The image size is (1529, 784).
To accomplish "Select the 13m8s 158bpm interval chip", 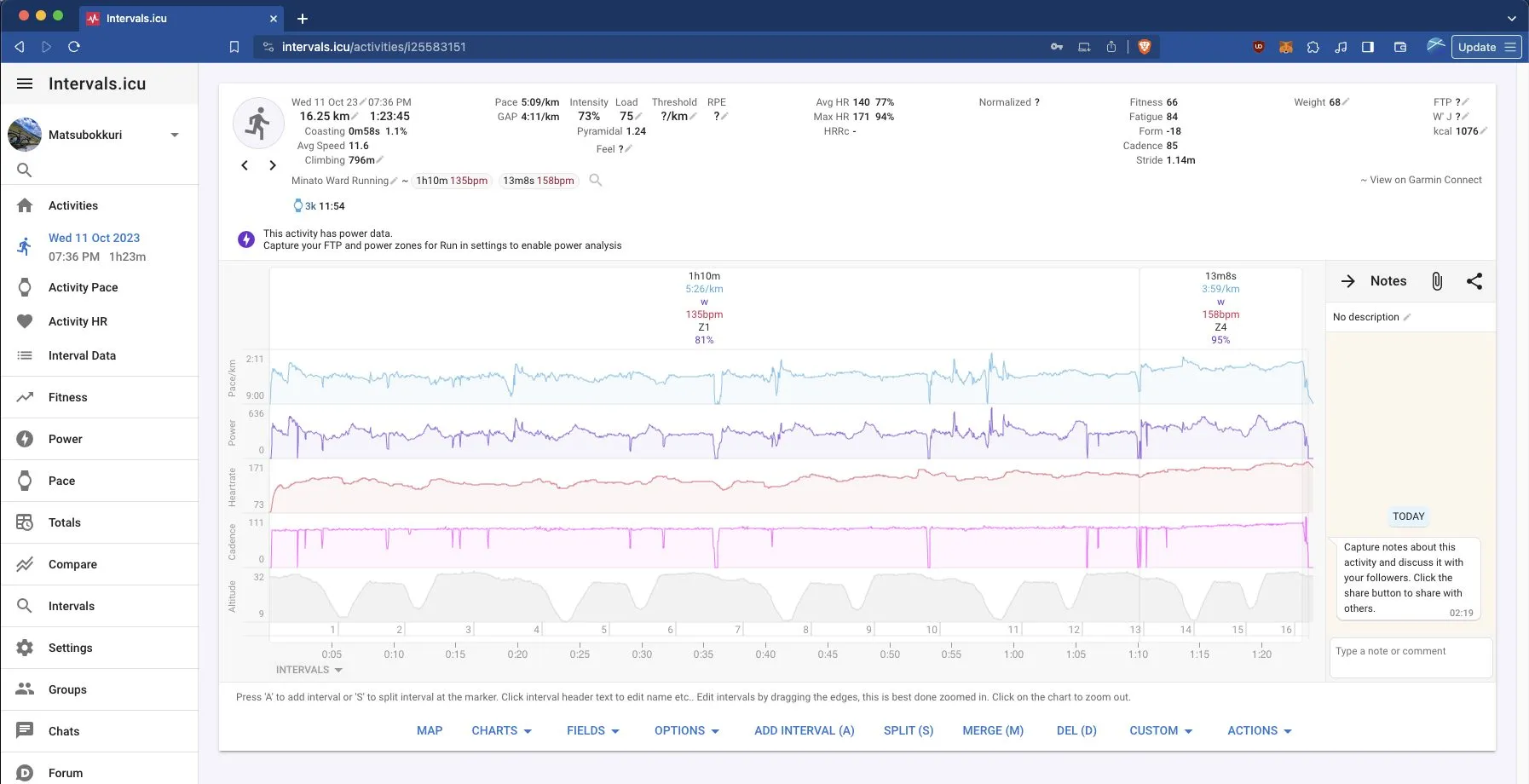I will 538,181.
